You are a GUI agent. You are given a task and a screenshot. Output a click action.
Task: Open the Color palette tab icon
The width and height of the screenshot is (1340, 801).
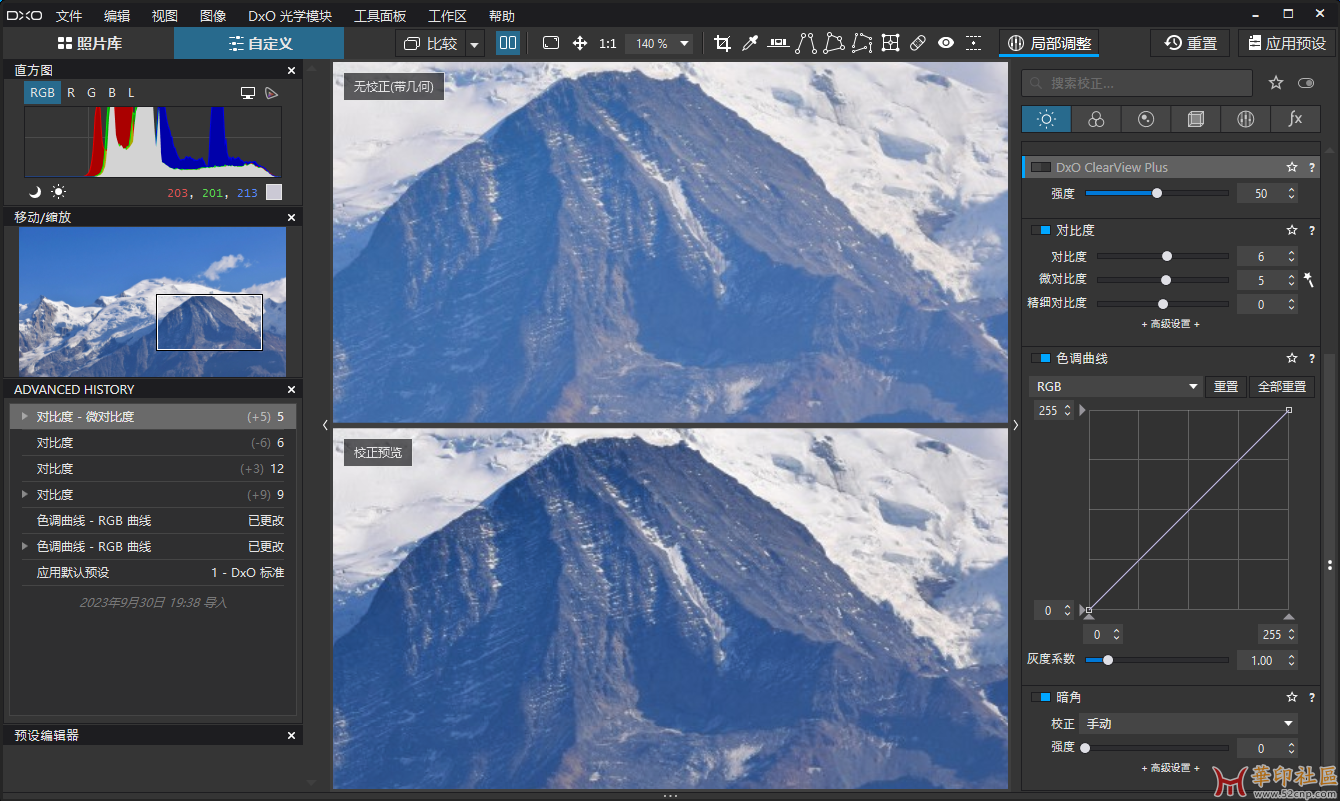coord(1096,119)
